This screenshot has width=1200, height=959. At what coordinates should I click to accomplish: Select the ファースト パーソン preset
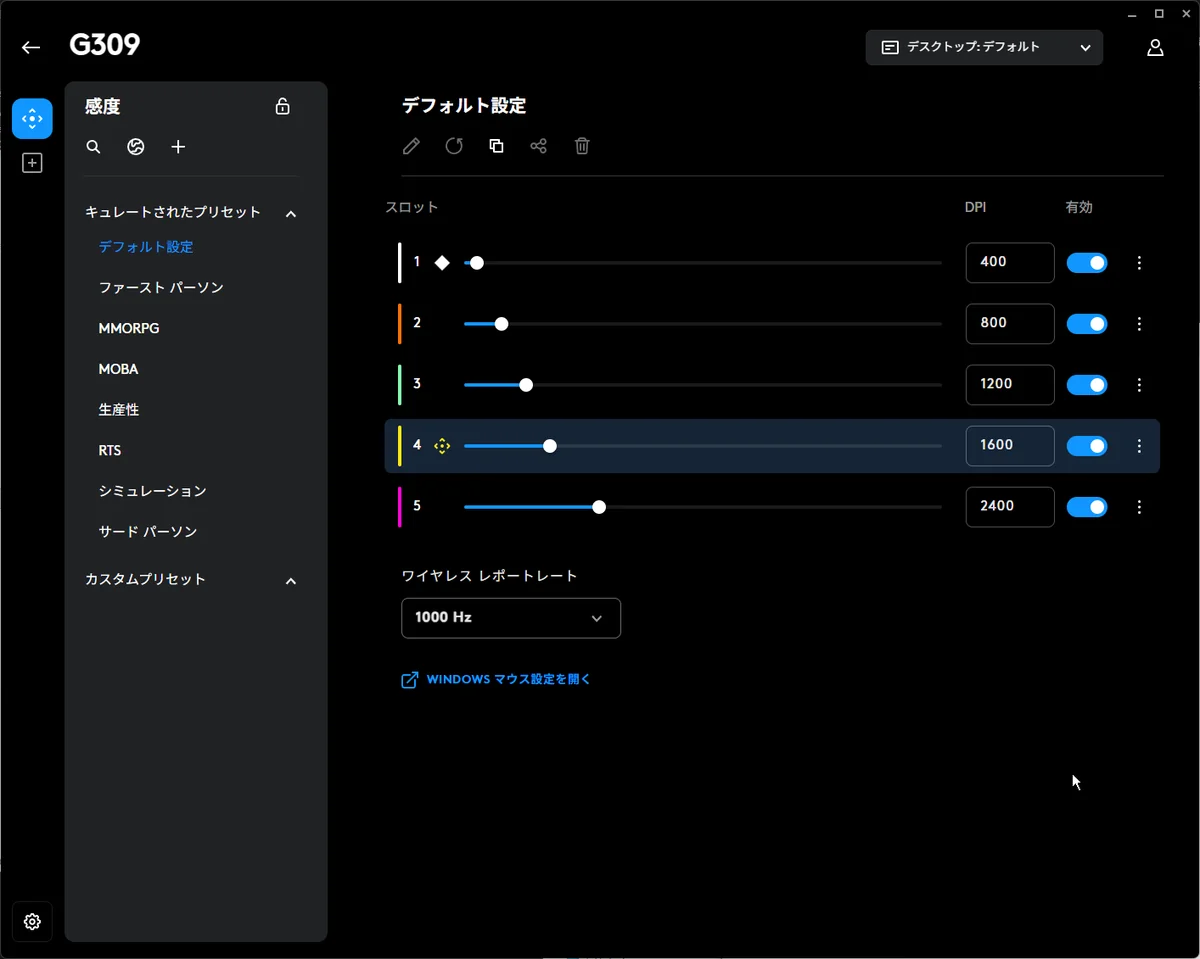click(161, 287)
